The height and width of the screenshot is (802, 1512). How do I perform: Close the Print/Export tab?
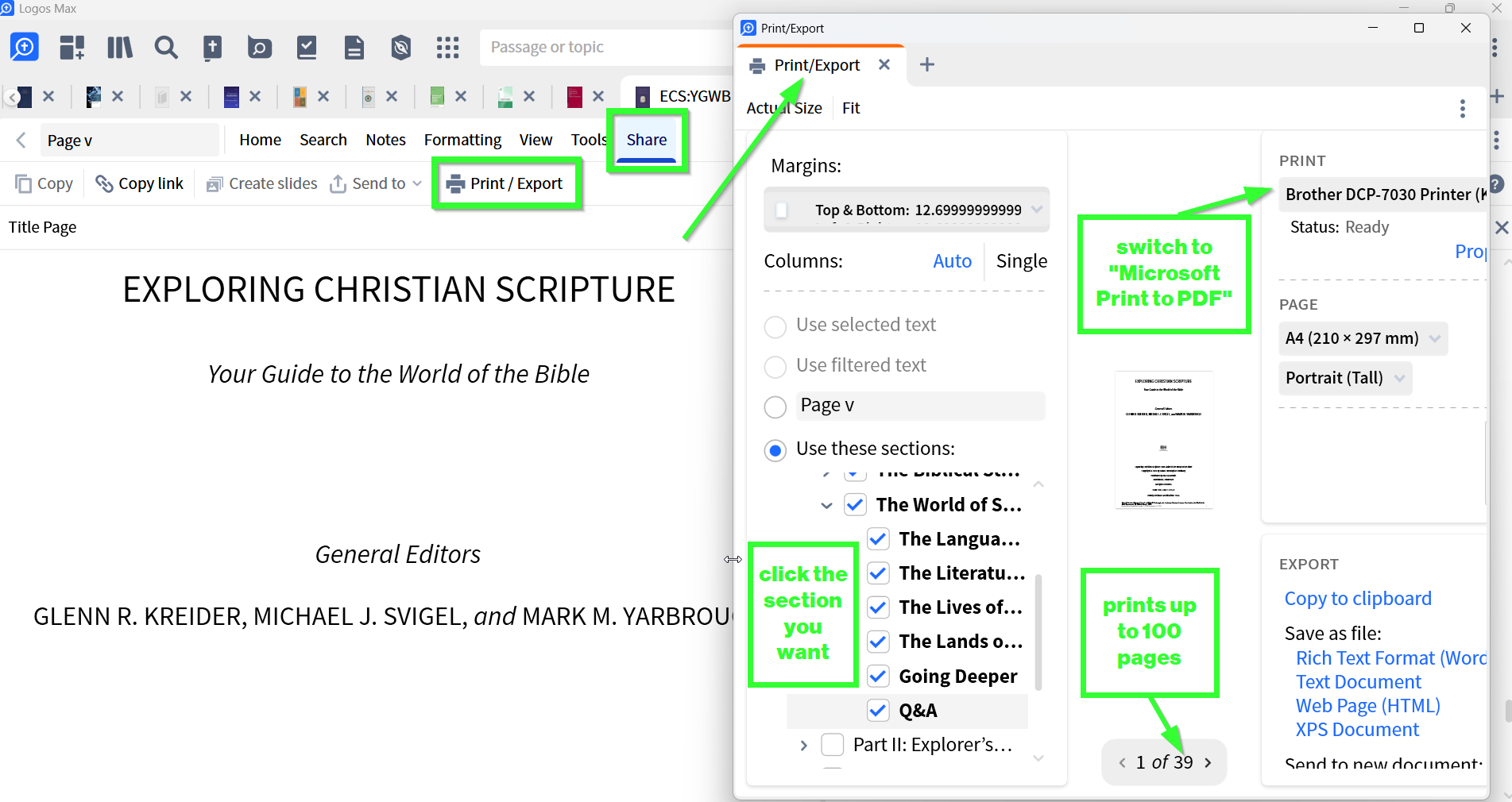coord(884,64)
